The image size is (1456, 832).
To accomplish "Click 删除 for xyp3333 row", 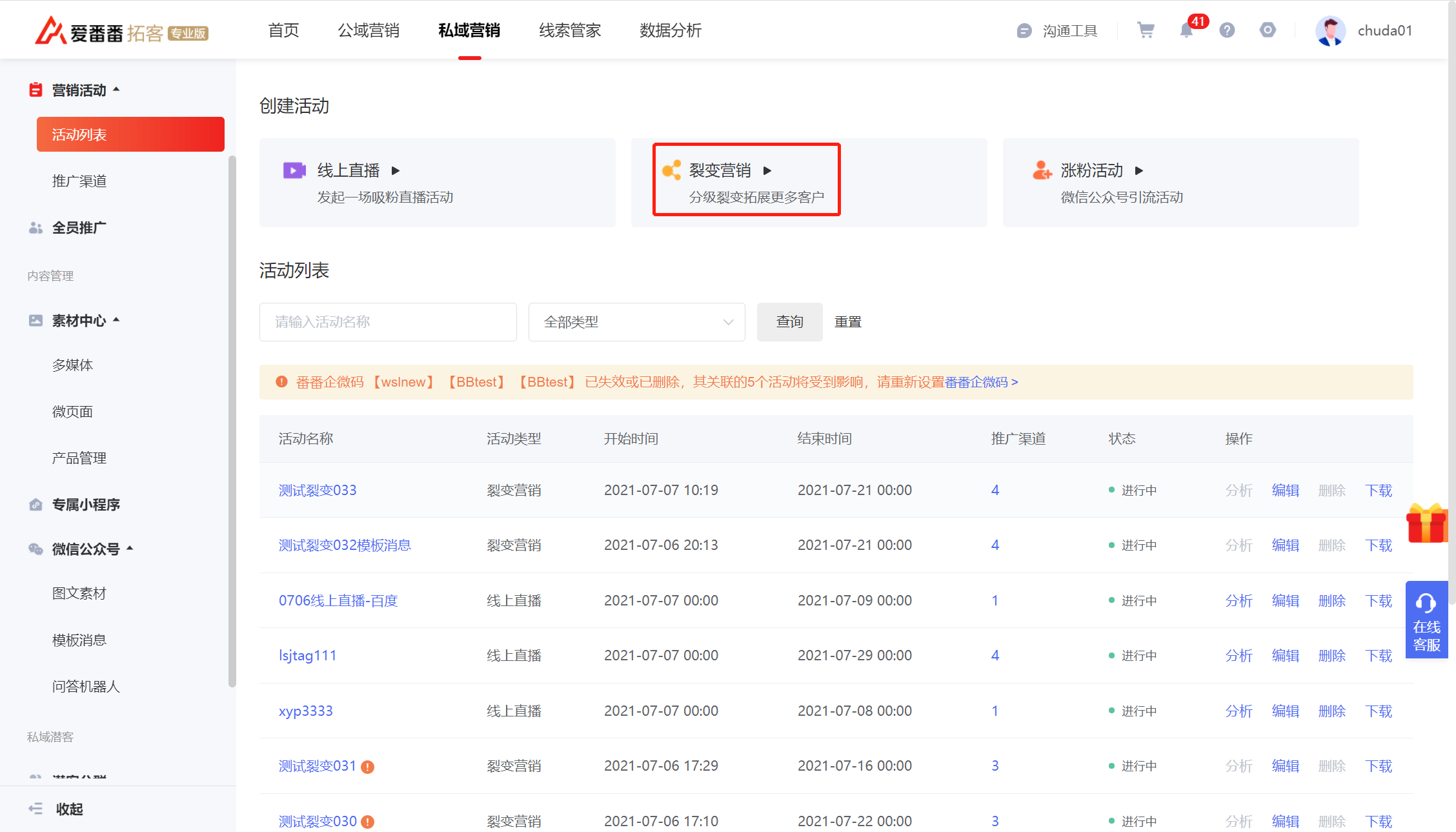I will click(1332, 711).
